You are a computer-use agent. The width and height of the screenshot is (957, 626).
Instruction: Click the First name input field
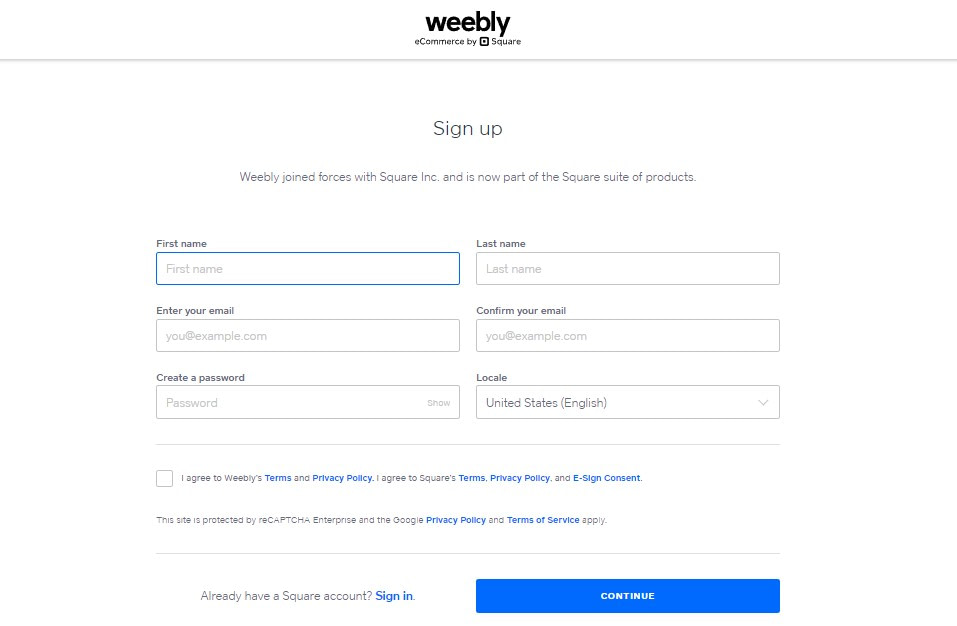tap(307, 268)
